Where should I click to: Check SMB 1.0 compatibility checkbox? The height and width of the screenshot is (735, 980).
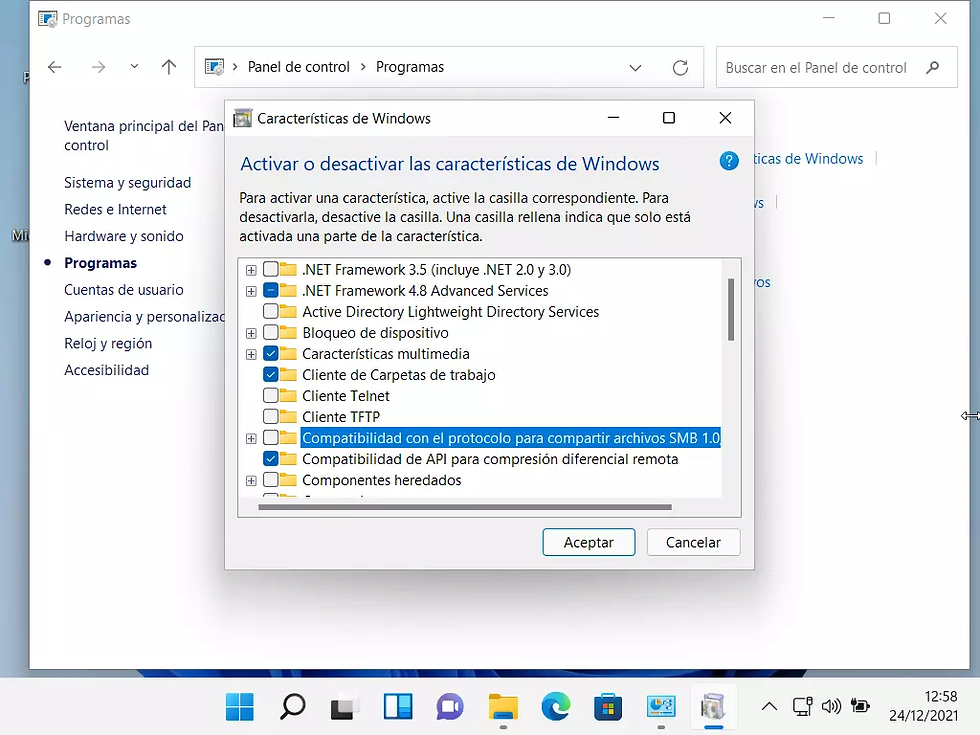pyautogui.click(x=271, y=438)
